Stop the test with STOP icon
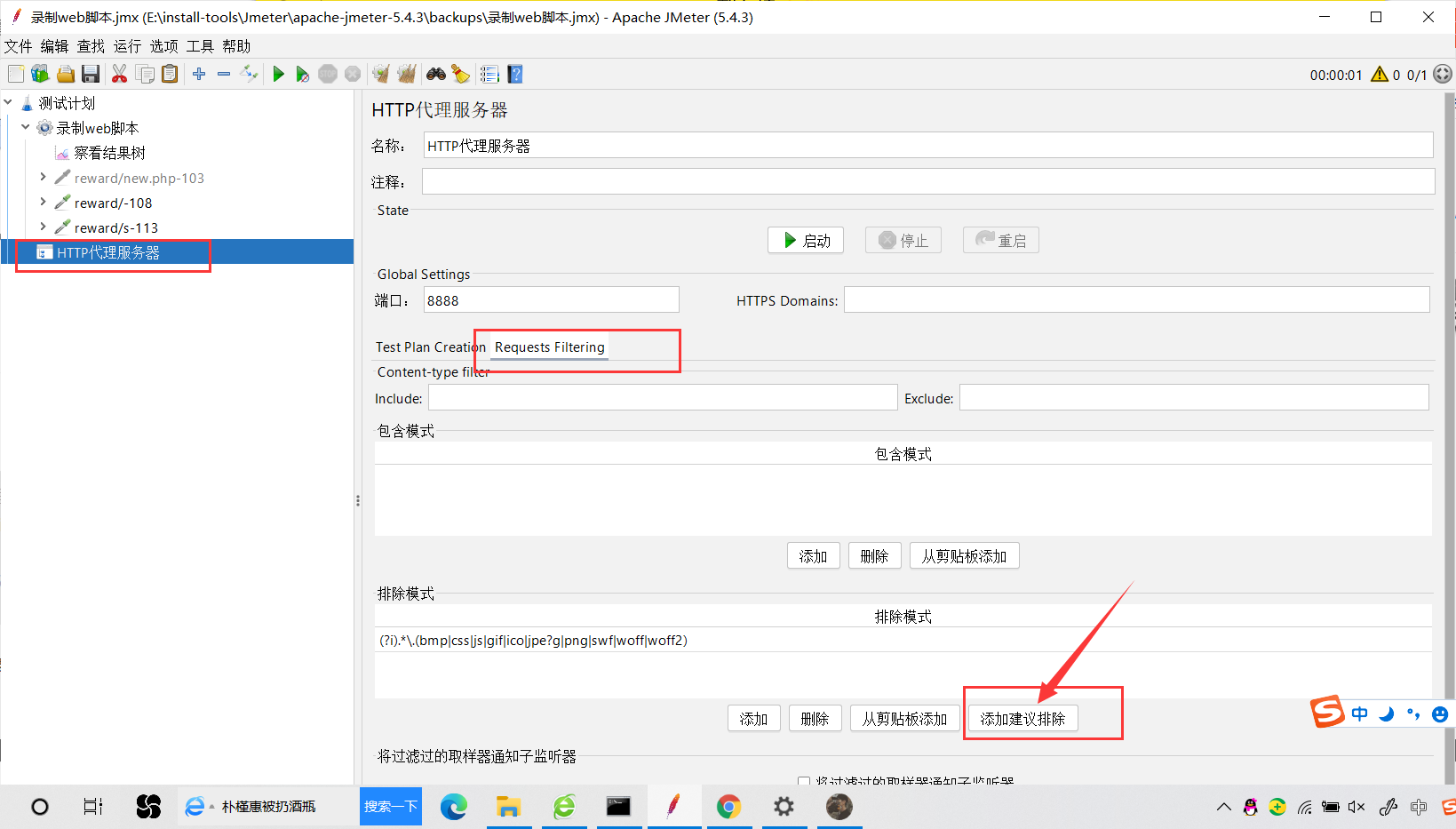The height and width of the screenshot is (829, 1456). tap(328, 74)
